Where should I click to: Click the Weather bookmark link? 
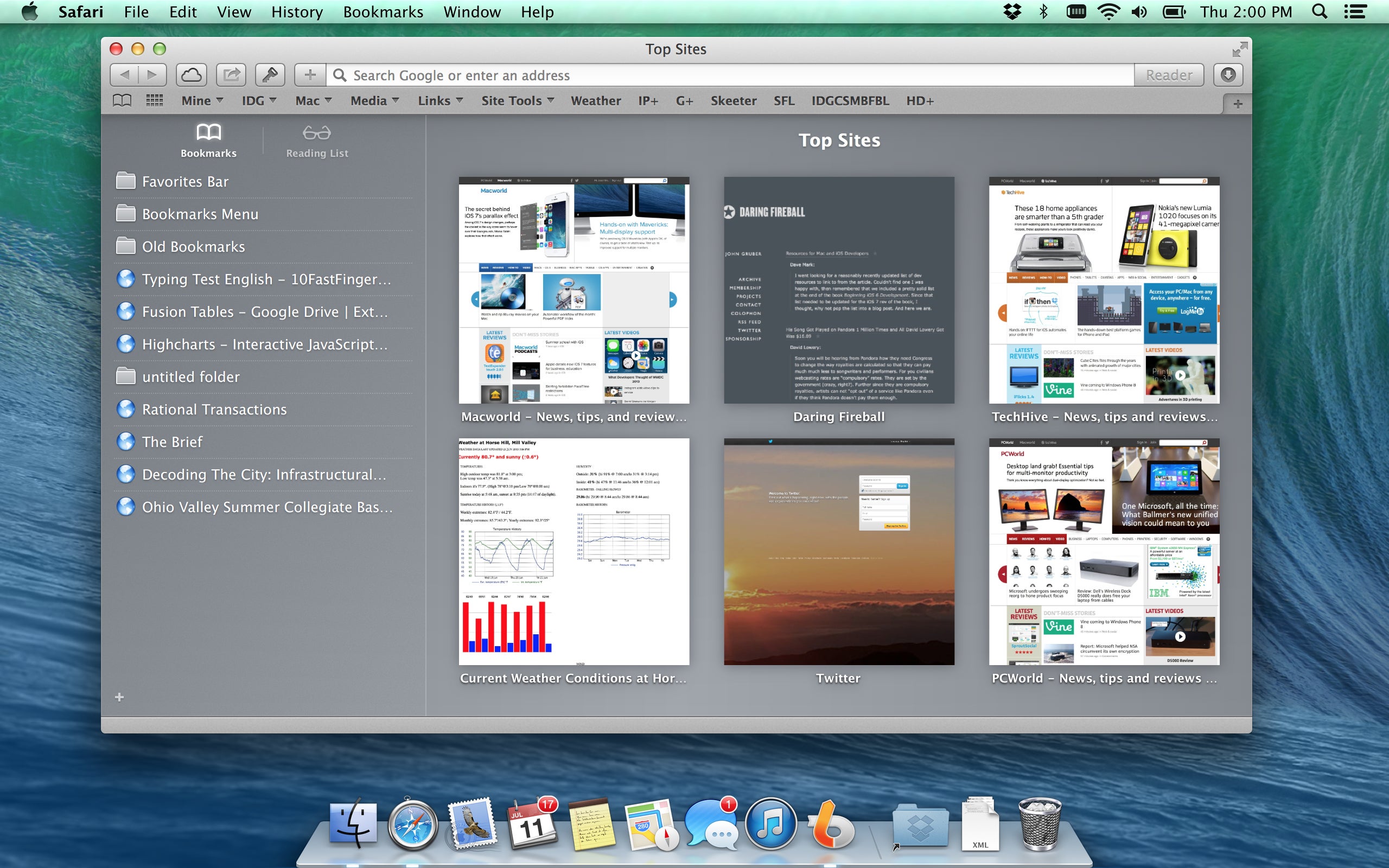tap(595, 101)
